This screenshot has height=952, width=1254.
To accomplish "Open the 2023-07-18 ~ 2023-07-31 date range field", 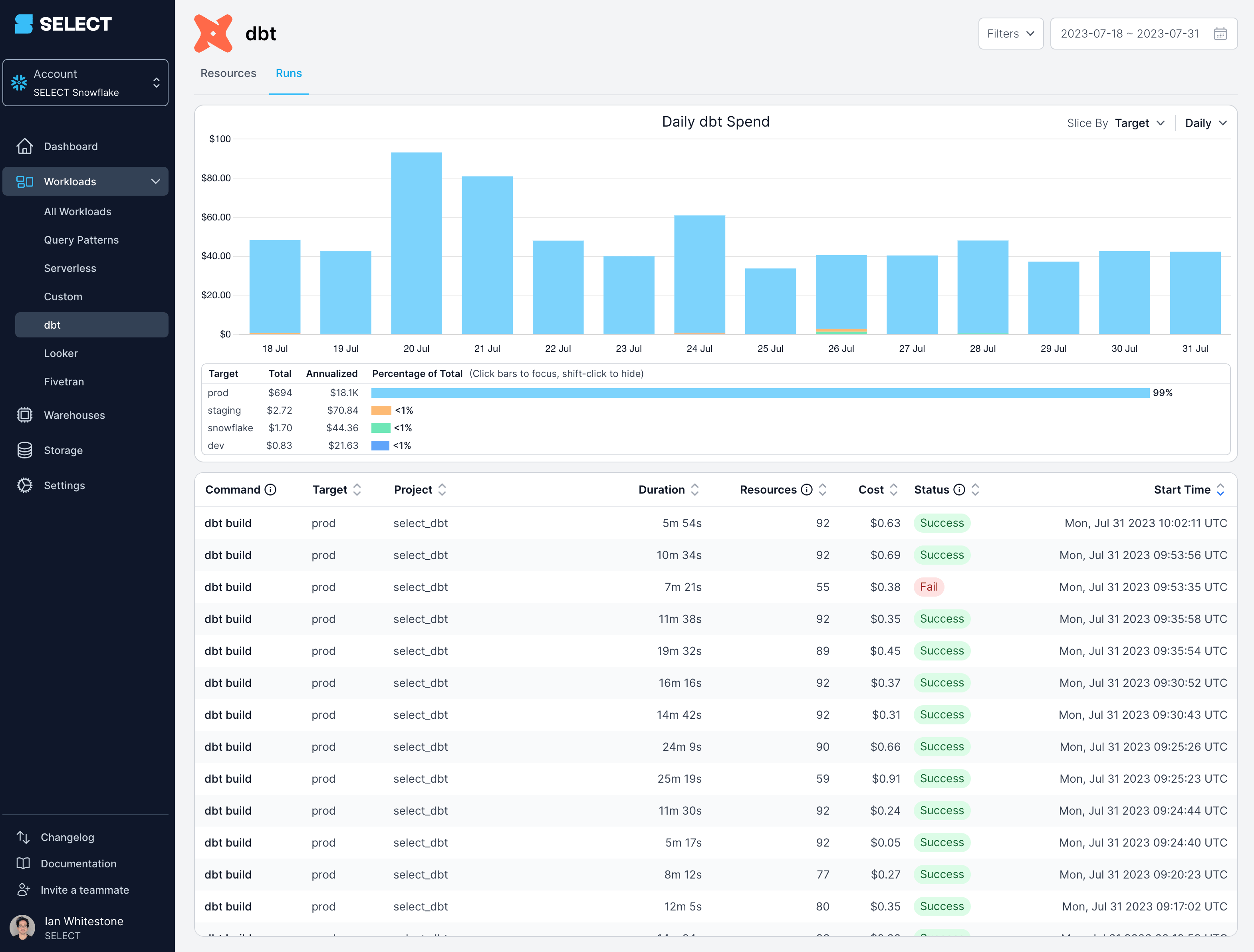I will point(1143,34).
